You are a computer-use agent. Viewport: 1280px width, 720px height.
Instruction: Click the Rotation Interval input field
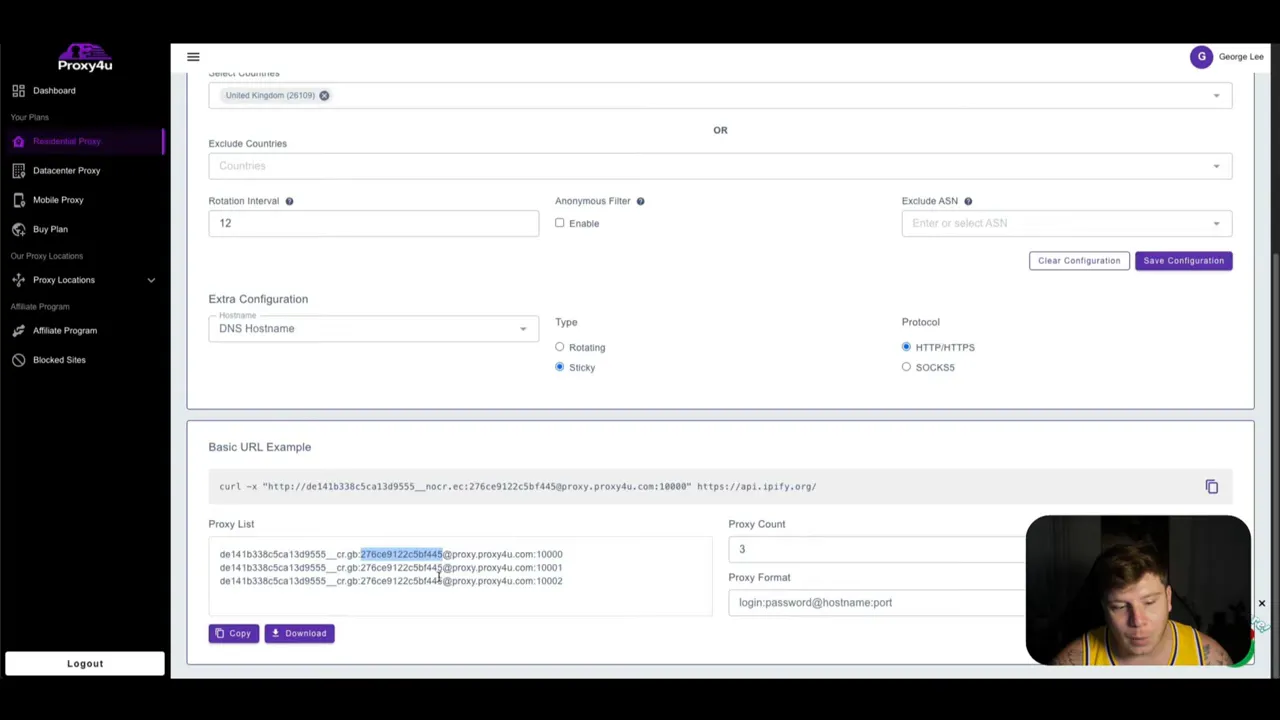[x=373, y=222]
